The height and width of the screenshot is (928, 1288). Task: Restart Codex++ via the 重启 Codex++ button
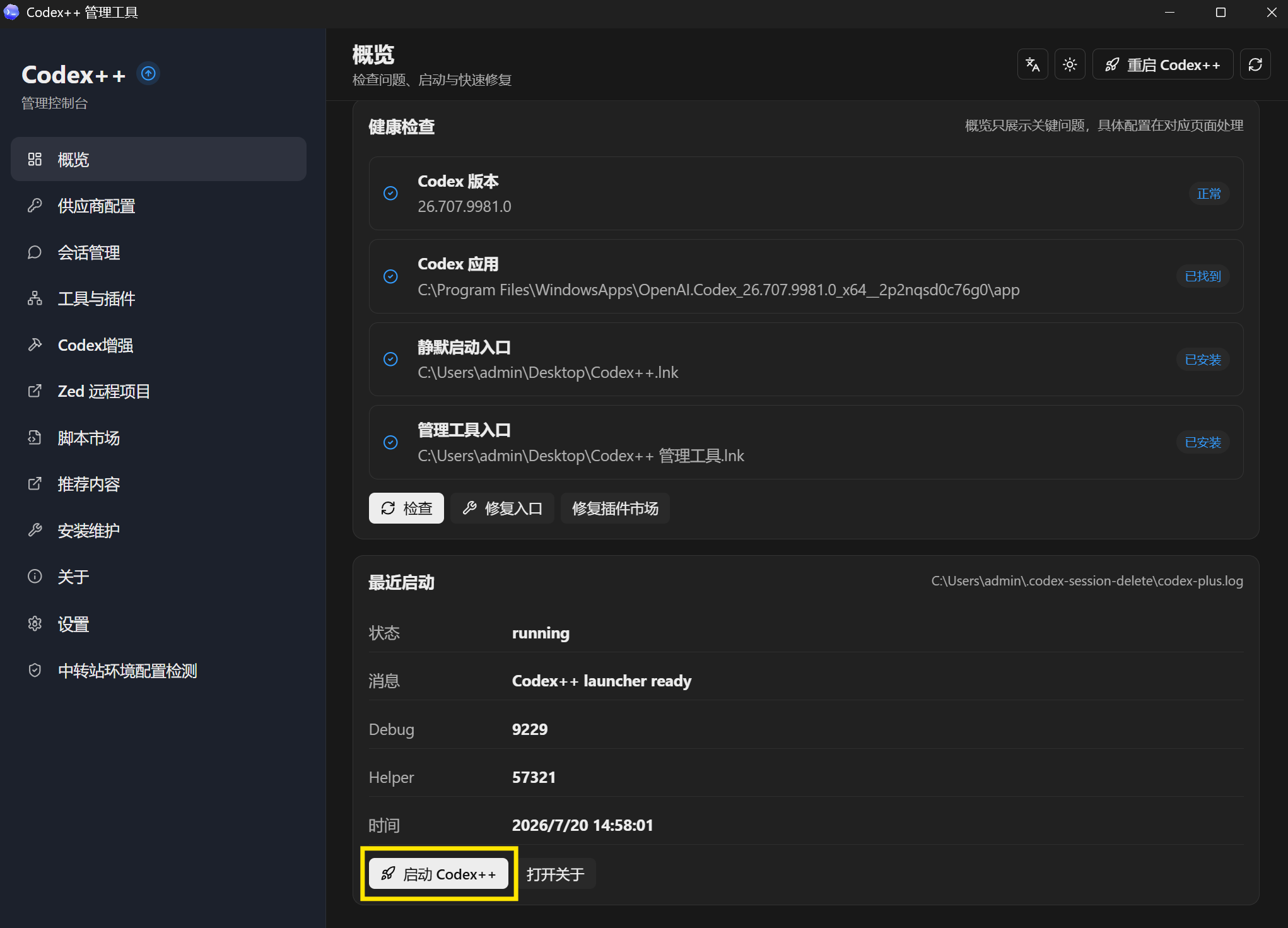[1162, 64]
